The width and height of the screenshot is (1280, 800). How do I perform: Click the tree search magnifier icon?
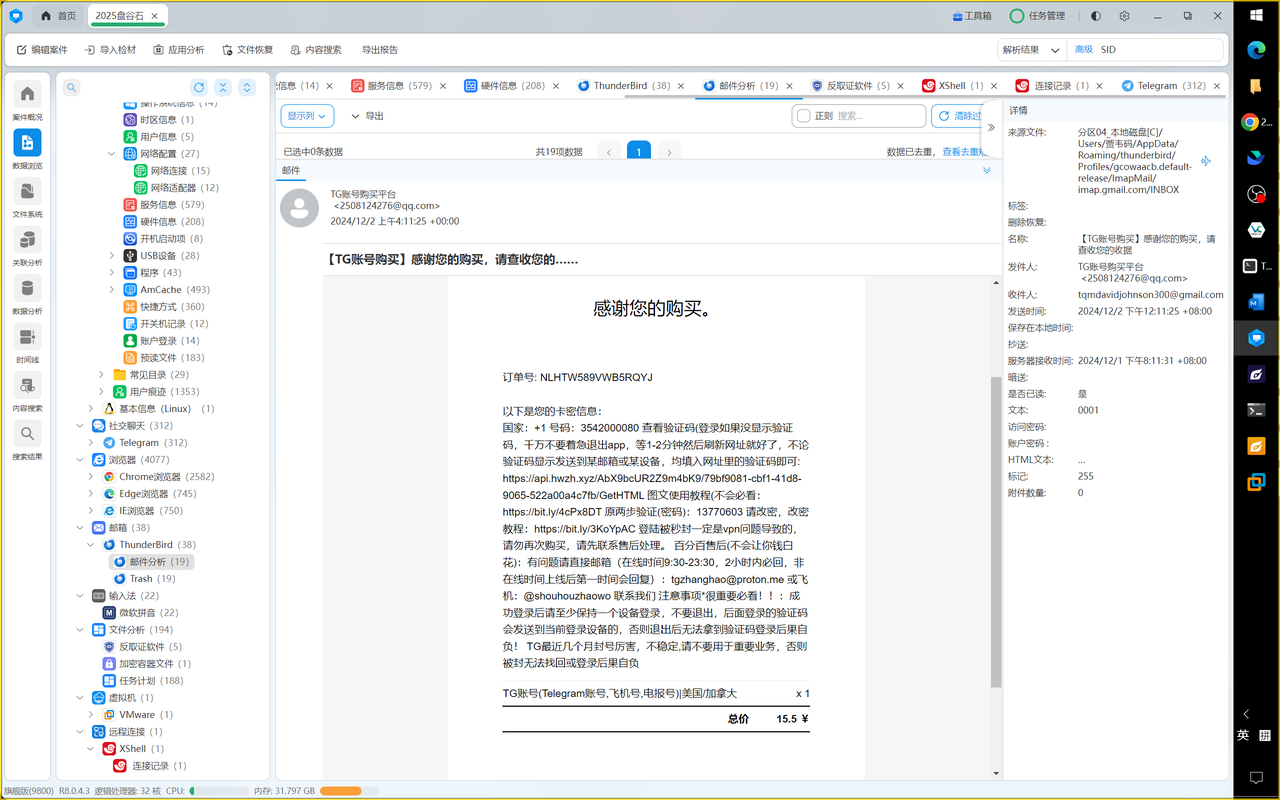[72, 88]
